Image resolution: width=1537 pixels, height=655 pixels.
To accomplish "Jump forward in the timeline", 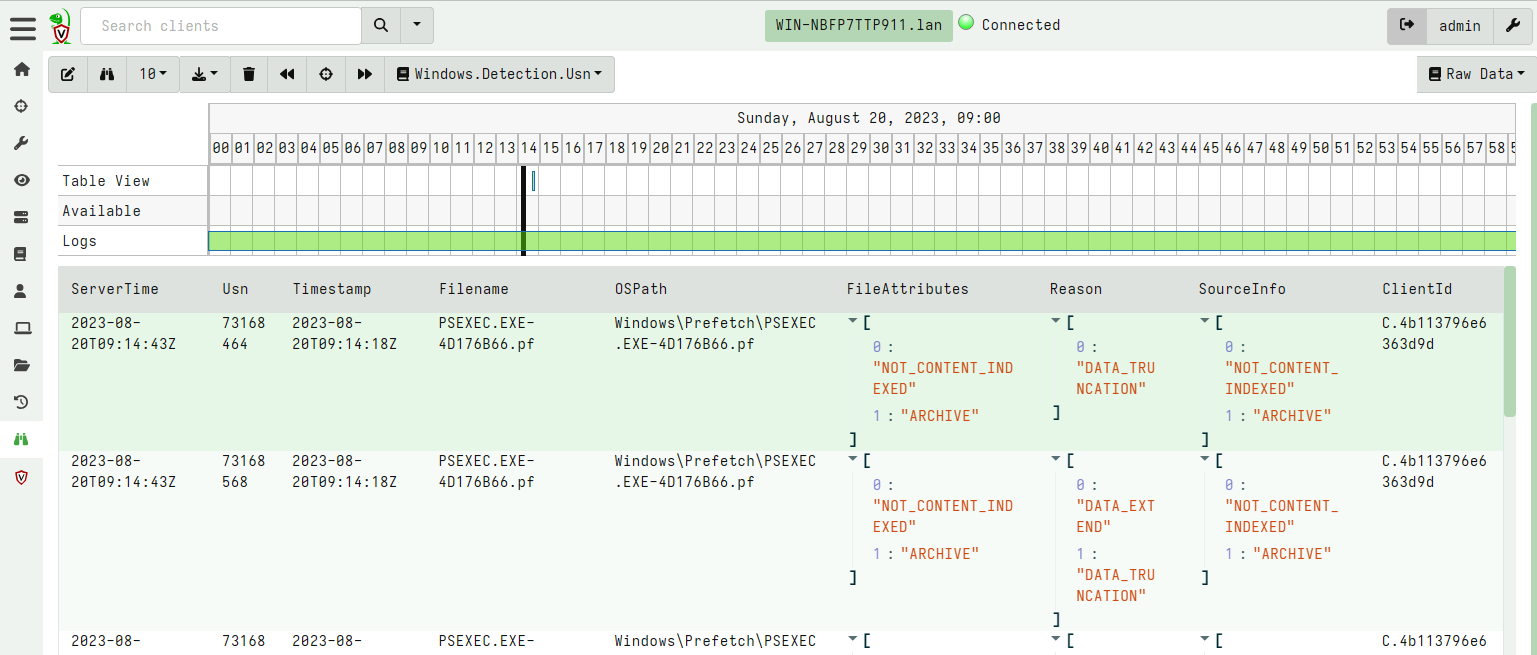I will coord(365,74).
